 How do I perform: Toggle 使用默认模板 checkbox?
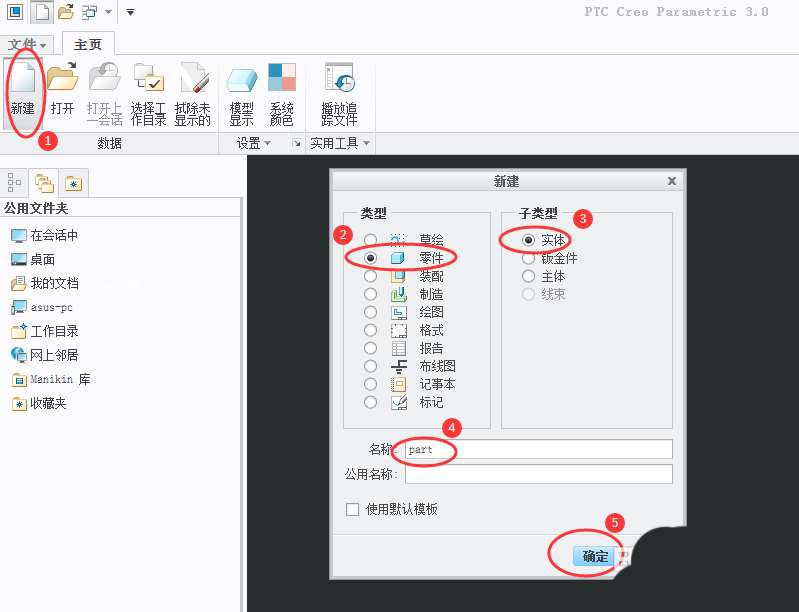(x=352, y=509)
